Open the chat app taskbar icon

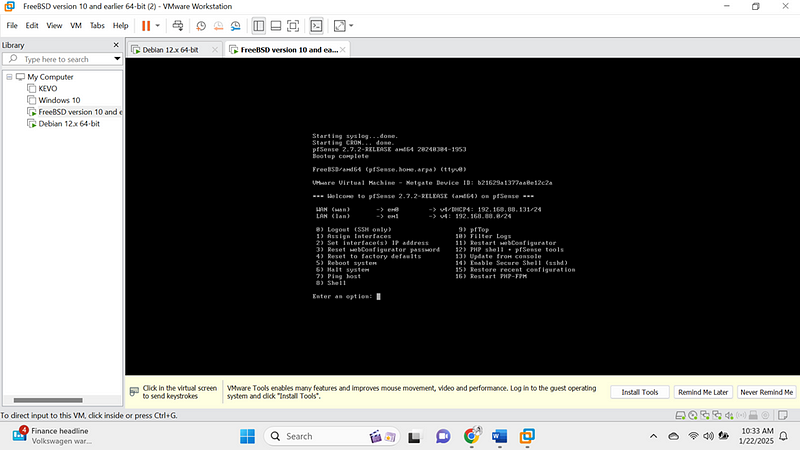pos(443,436)
